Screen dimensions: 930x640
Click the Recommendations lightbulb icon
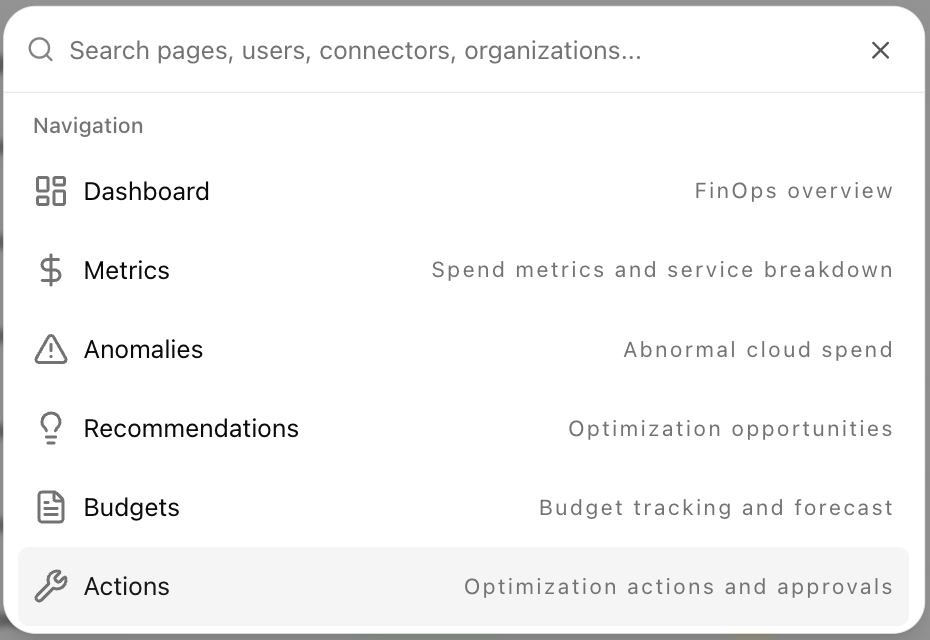(x=51, y=428)
